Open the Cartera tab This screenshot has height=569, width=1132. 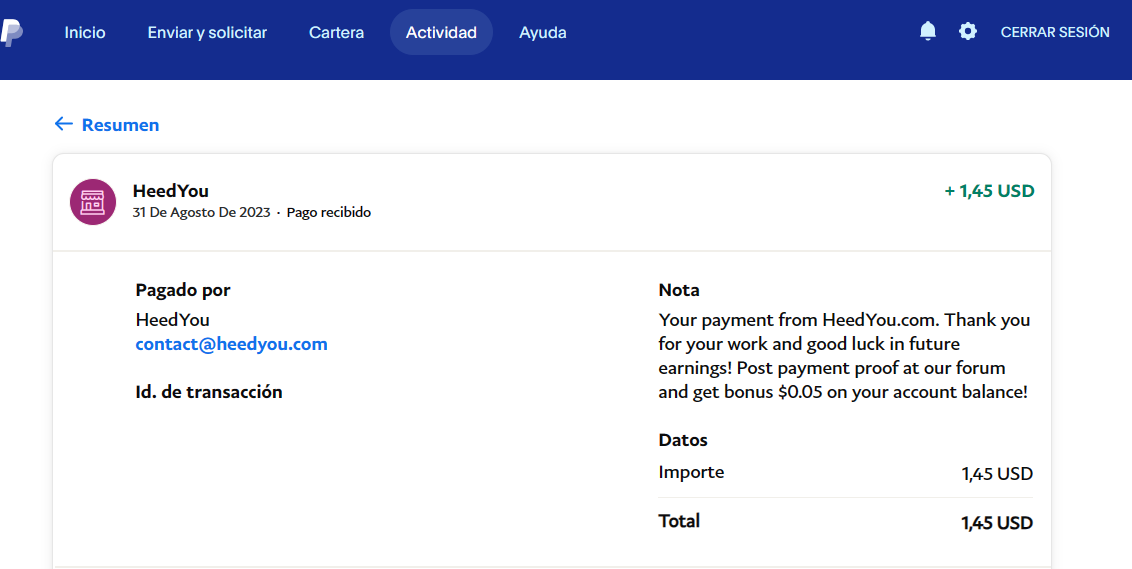pos(336,32)
